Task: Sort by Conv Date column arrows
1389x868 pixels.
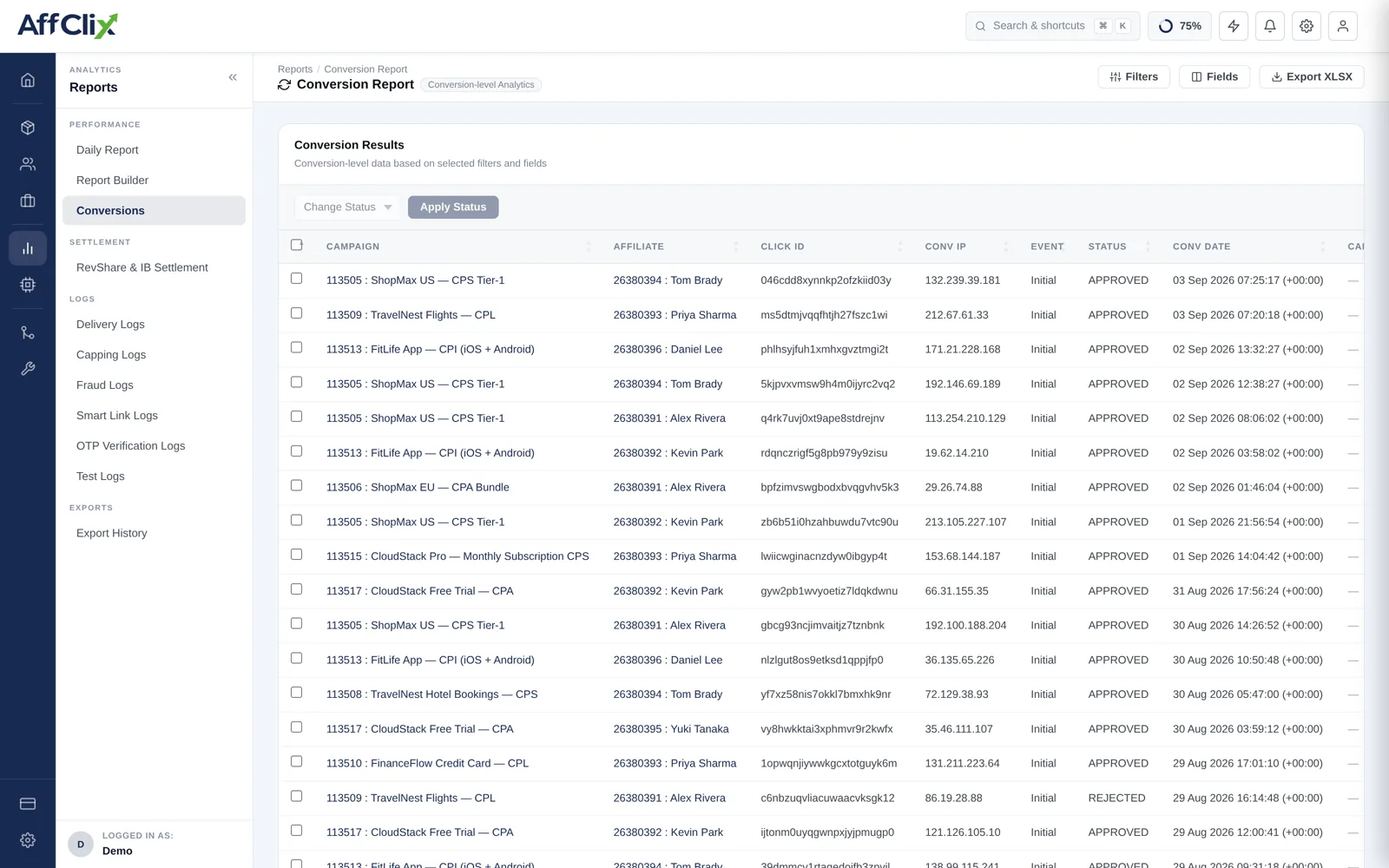Action: coord(1323,247)
